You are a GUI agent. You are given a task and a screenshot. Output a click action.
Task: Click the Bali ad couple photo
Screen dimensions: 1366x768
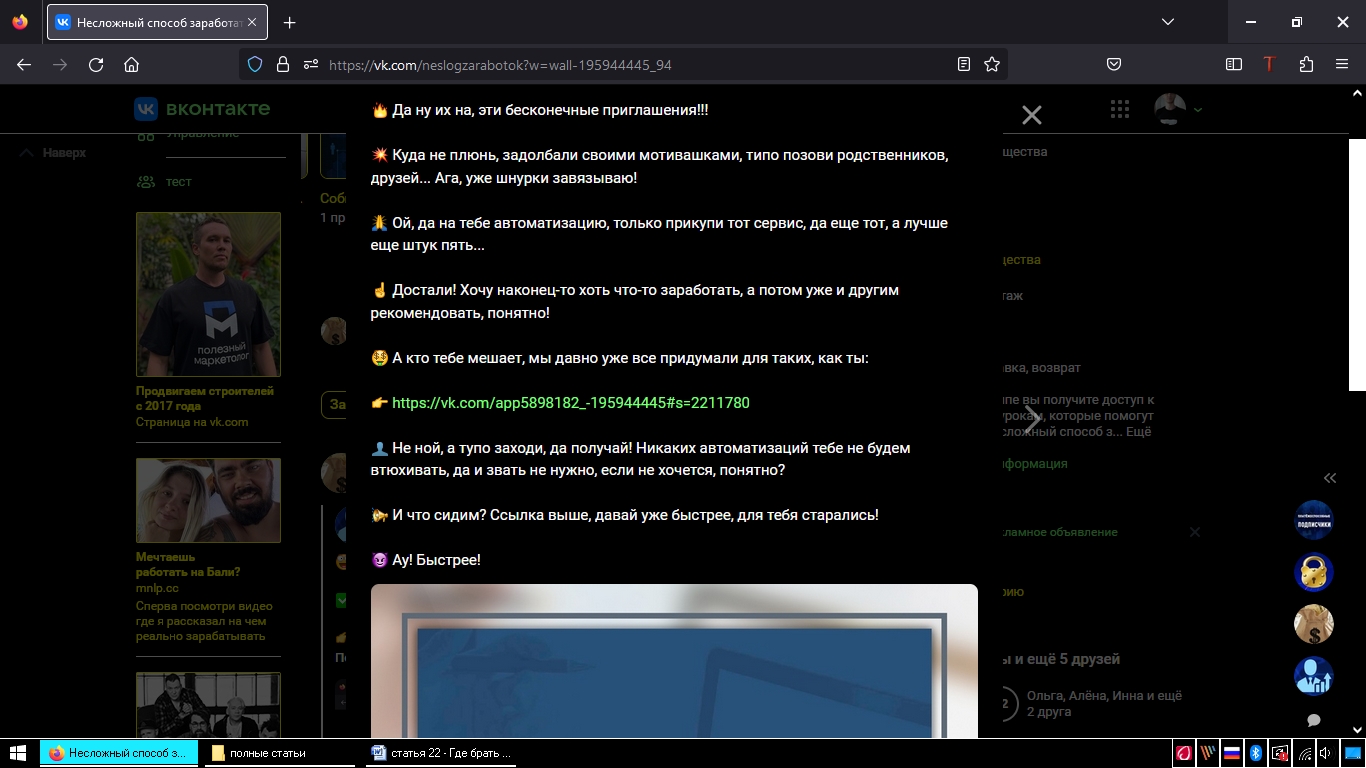point(208,500)
